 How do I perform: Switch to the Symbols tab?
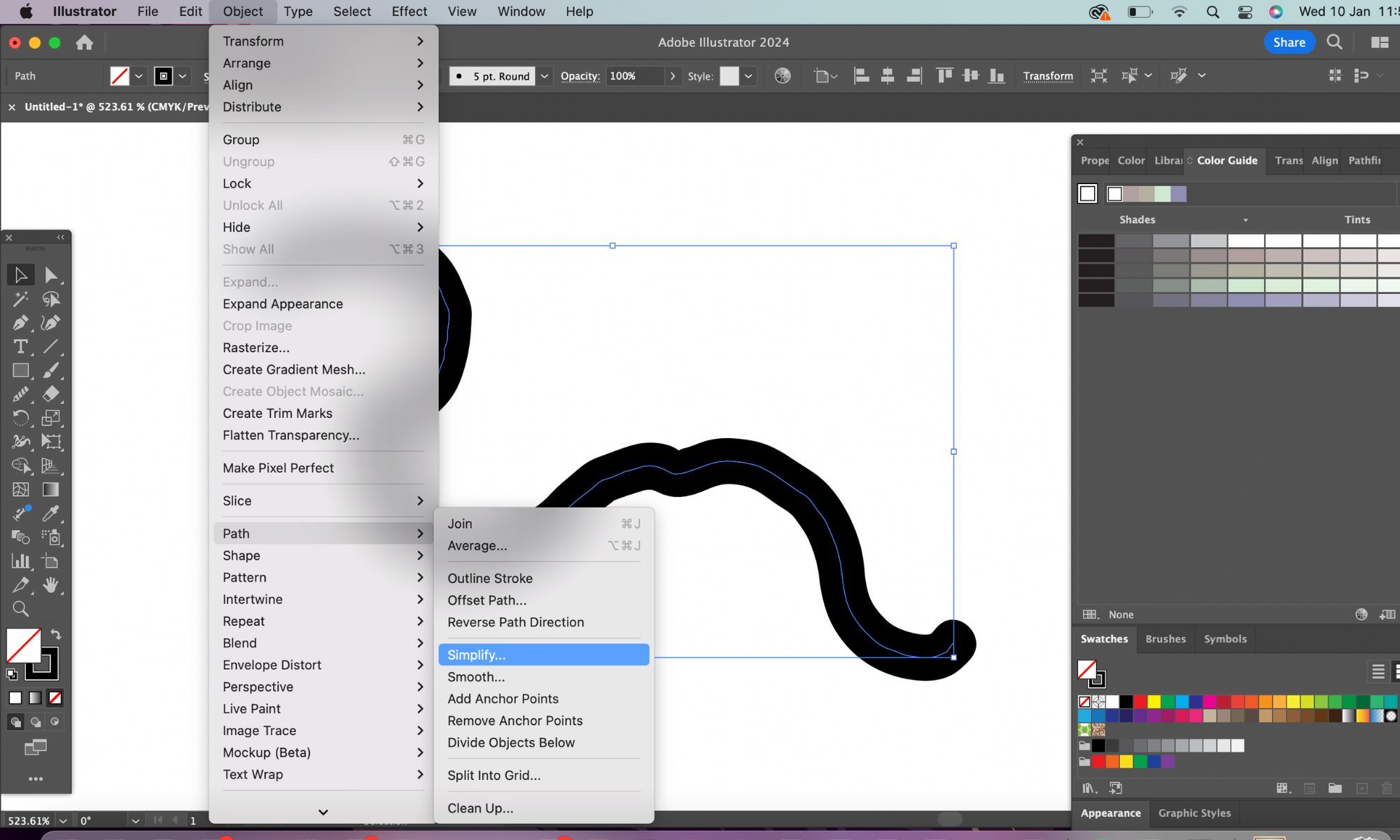pos(1224,639)
